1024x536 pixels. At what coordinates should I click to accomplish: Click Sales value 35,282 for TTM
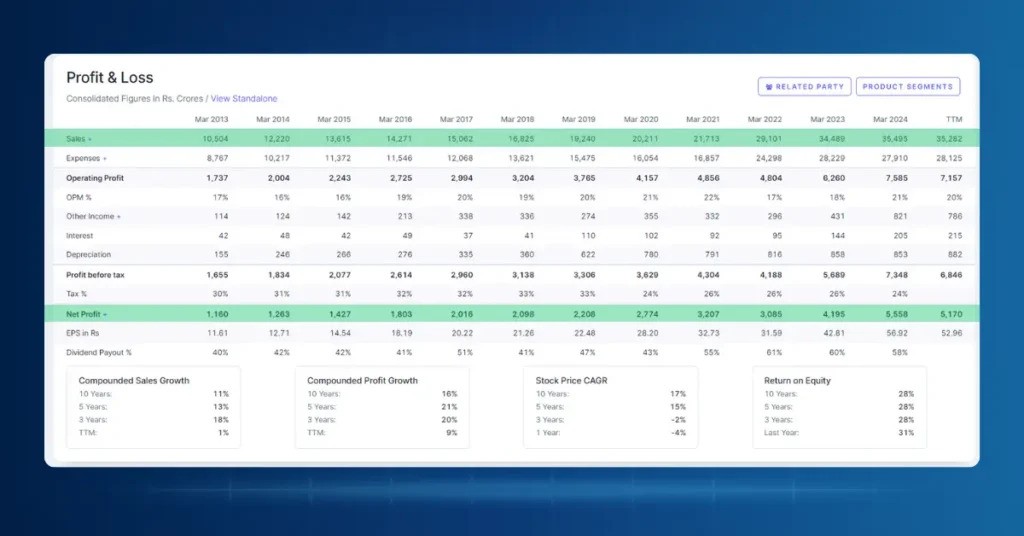[x=949, y=139]
